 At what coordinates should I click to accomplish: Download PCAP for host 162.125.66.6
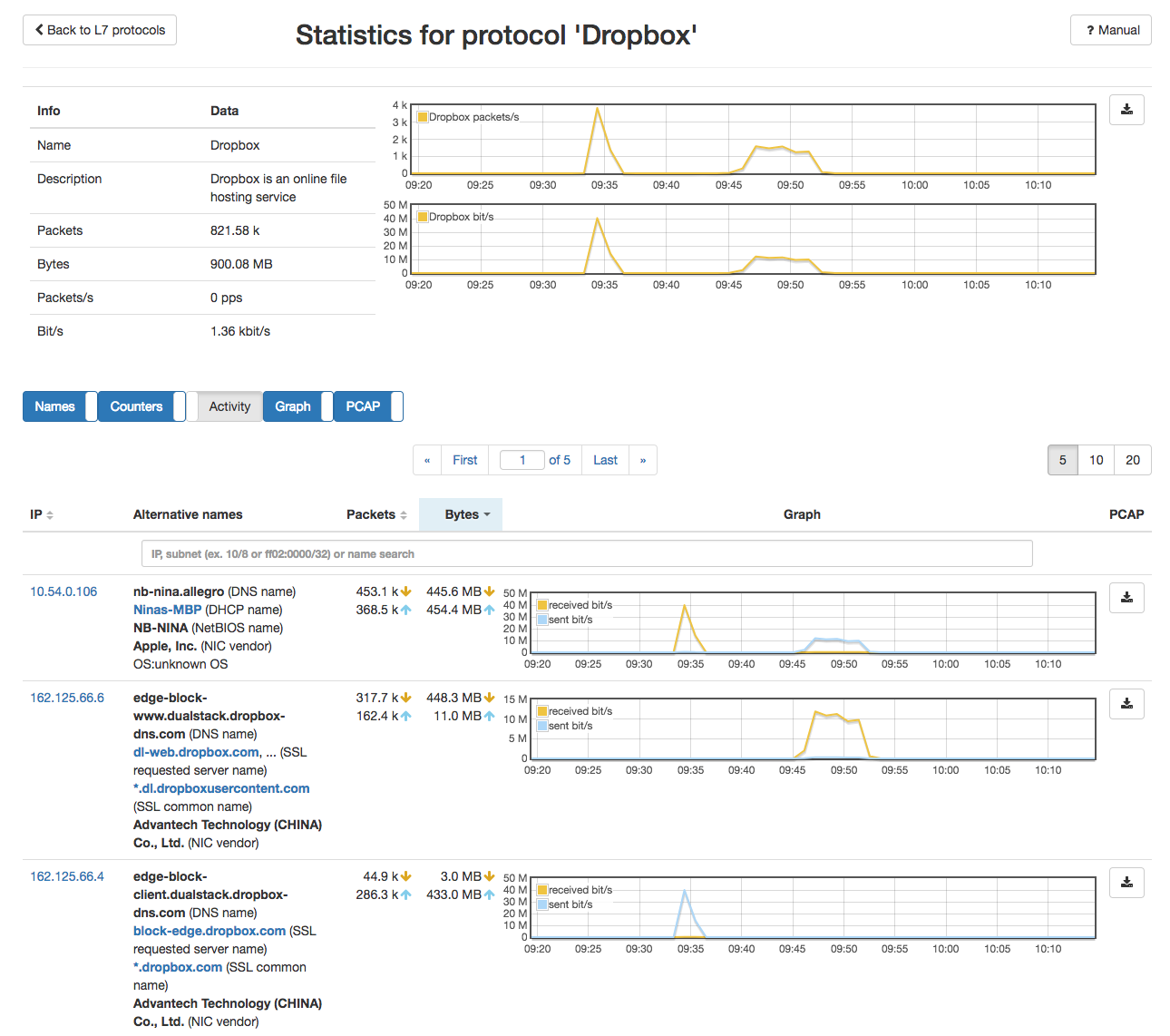click(x=1126, y=704)
